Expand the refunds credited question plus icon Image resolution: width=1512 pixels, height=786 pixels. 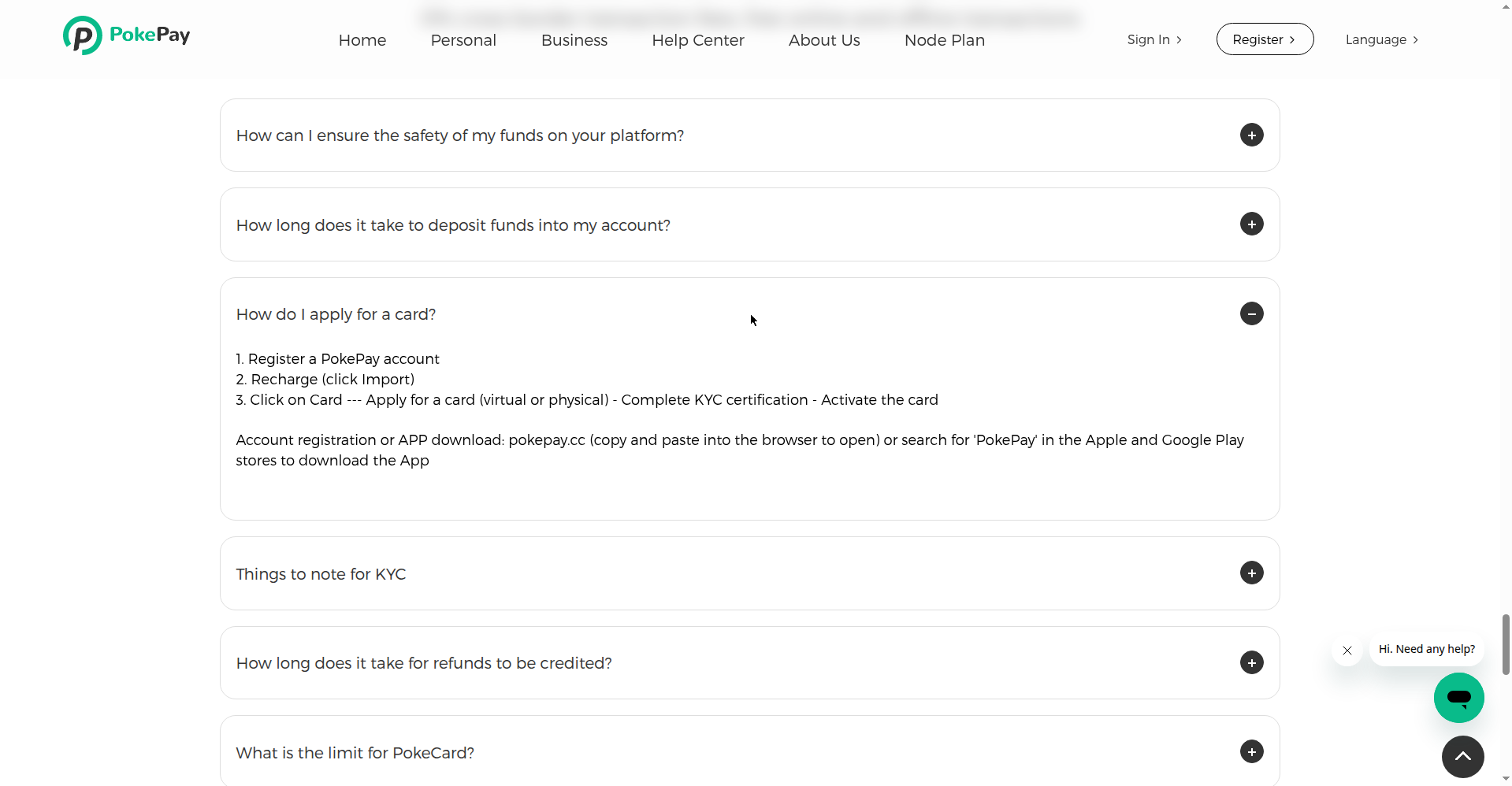point(1251,663)
